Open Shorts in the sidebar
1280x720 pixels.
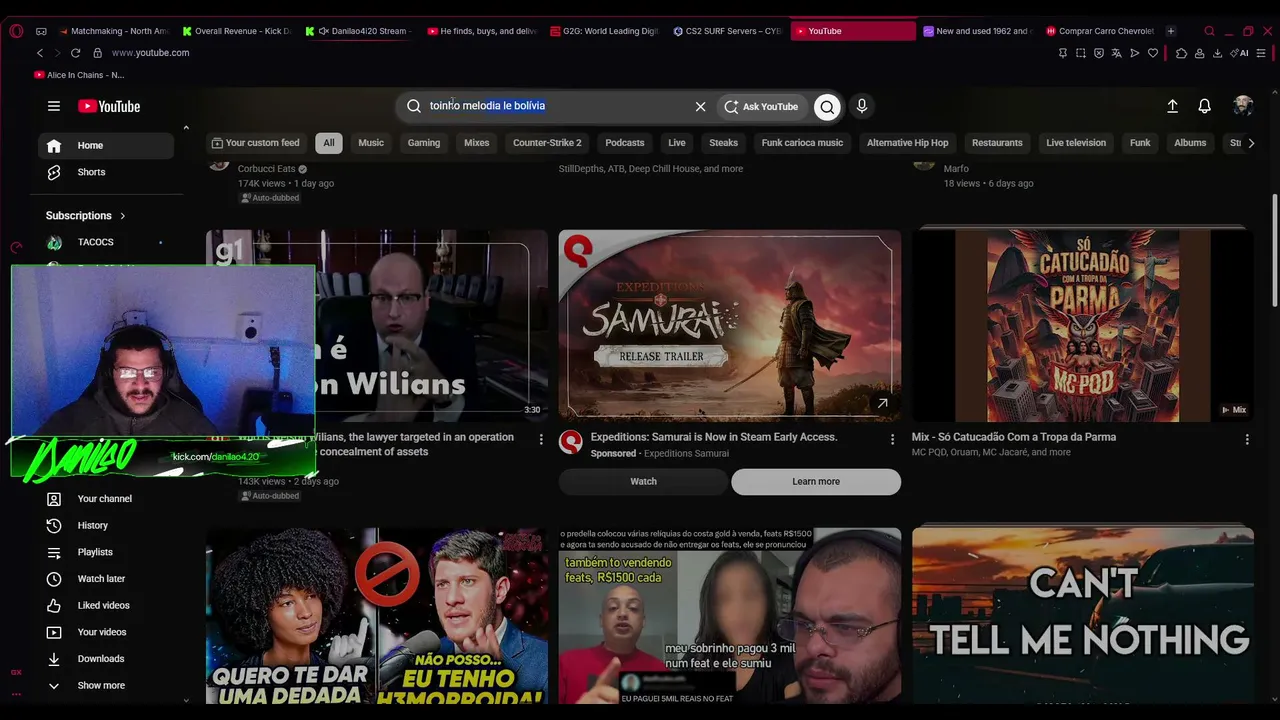coord(106,172)
